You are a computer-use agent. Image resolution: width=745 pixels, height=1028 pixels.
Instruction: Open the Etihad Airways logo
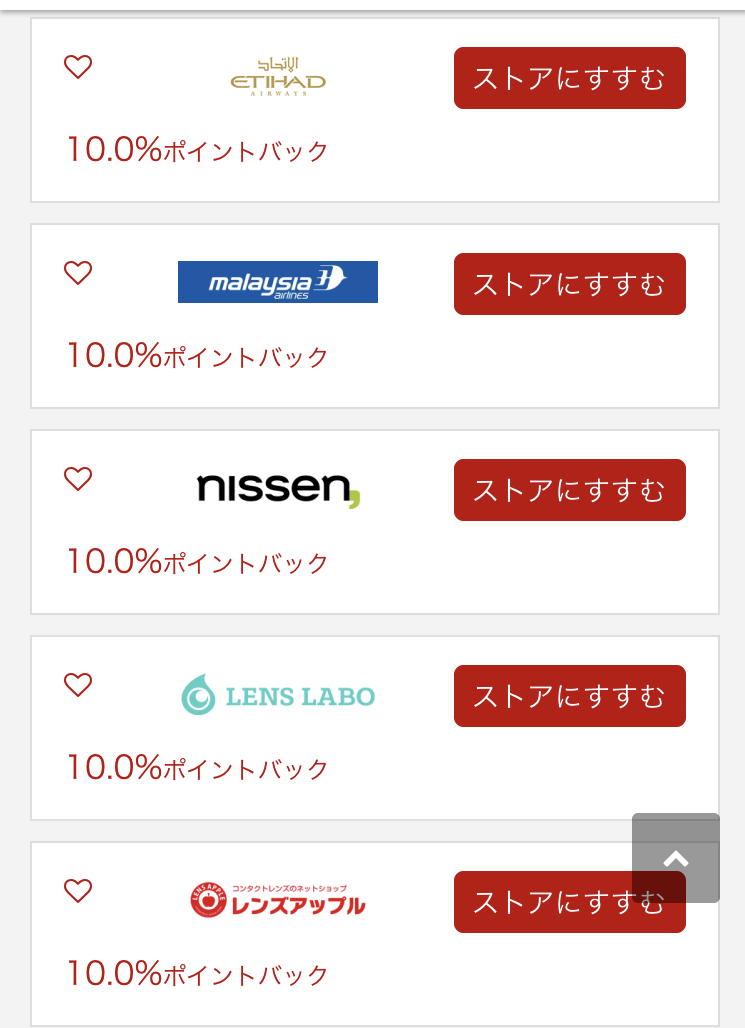278,77
